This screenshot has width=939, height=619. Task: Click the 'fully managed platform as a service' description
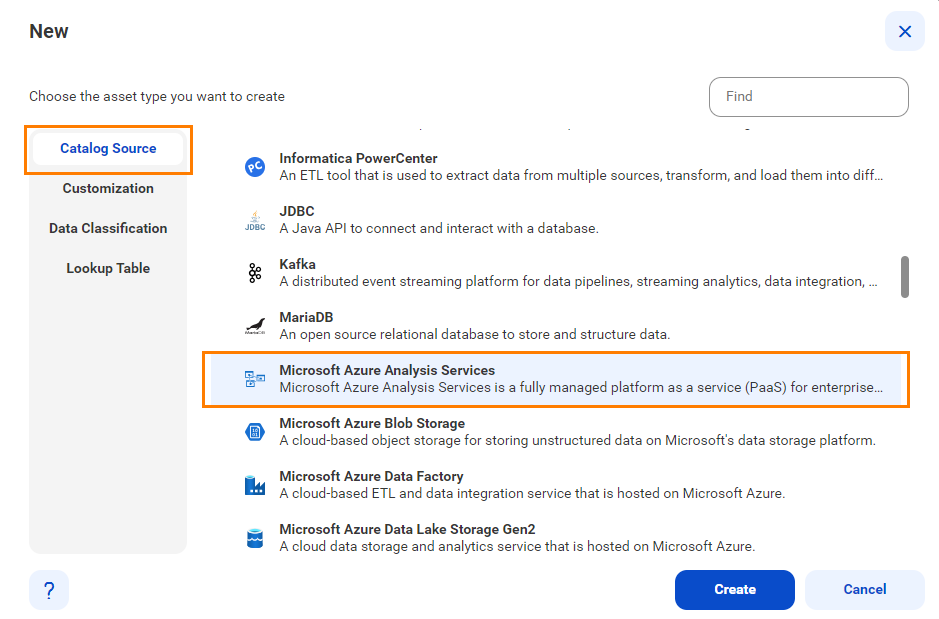581,387
